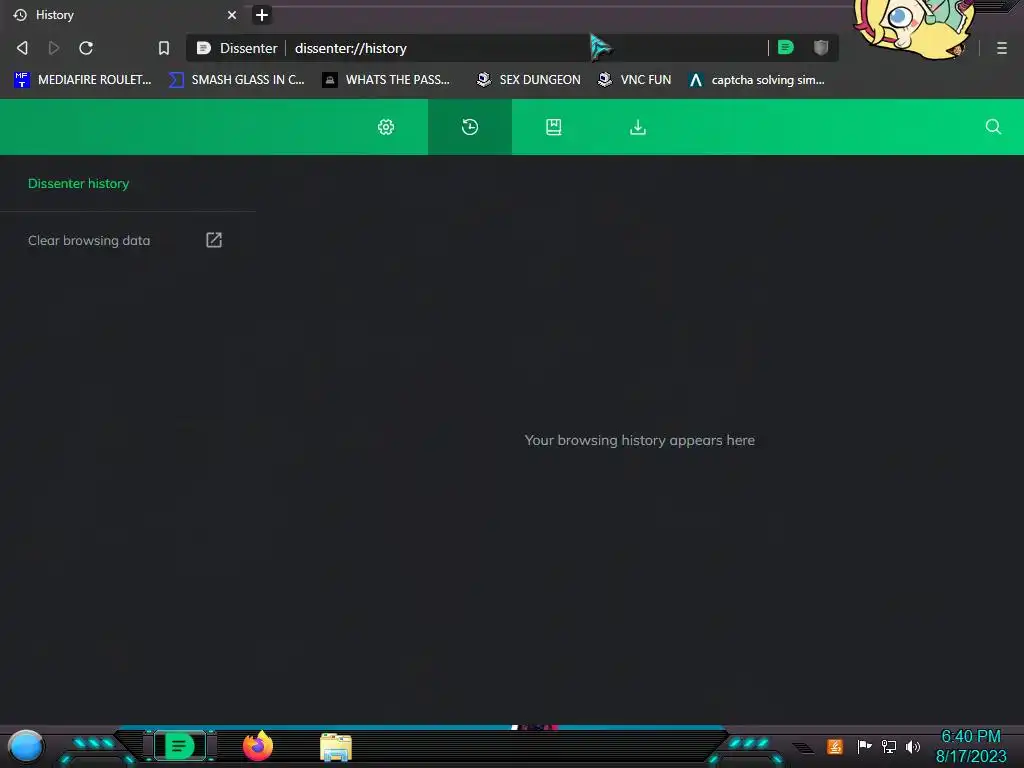Open captcha solving sim... bookmark
The image size is (1024, 768).
point(757,80)
